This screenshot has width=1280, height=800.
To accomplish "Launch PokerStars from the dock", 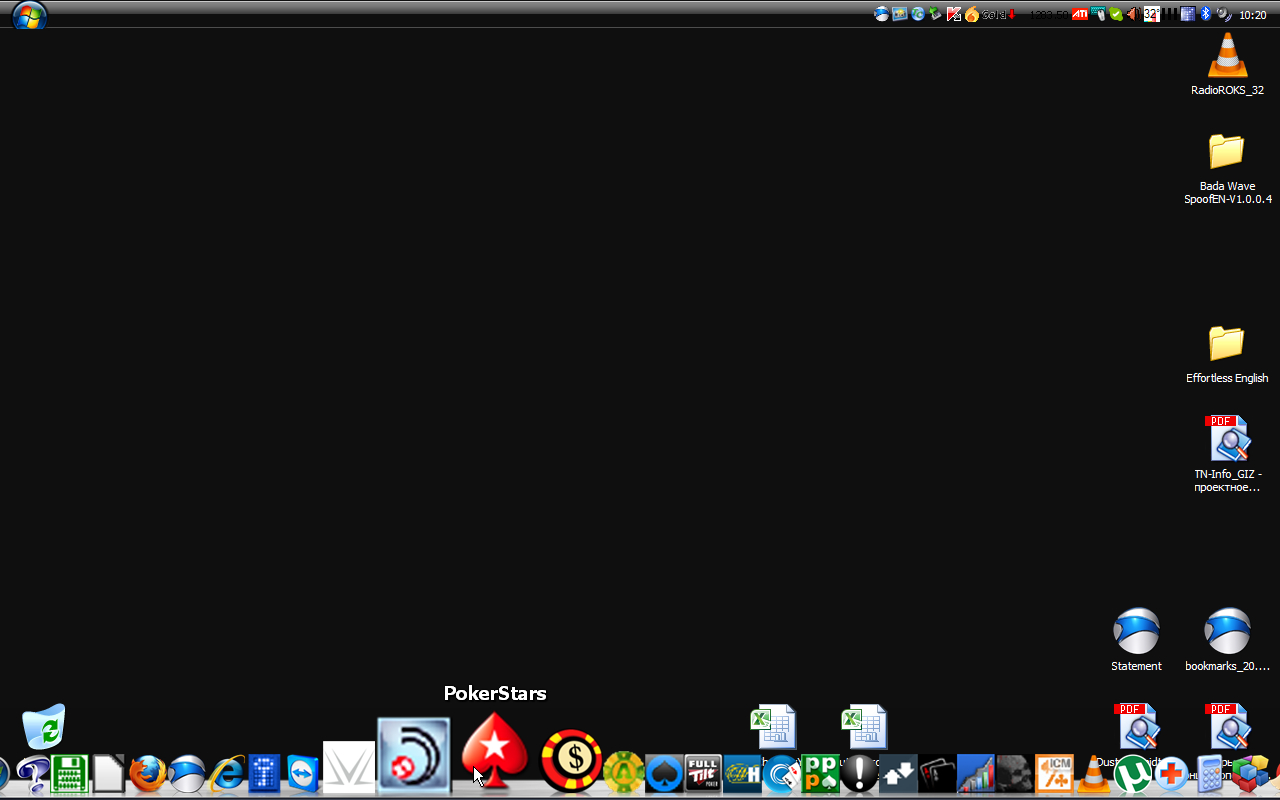I will pyautogui.click(x=494, y=750).
